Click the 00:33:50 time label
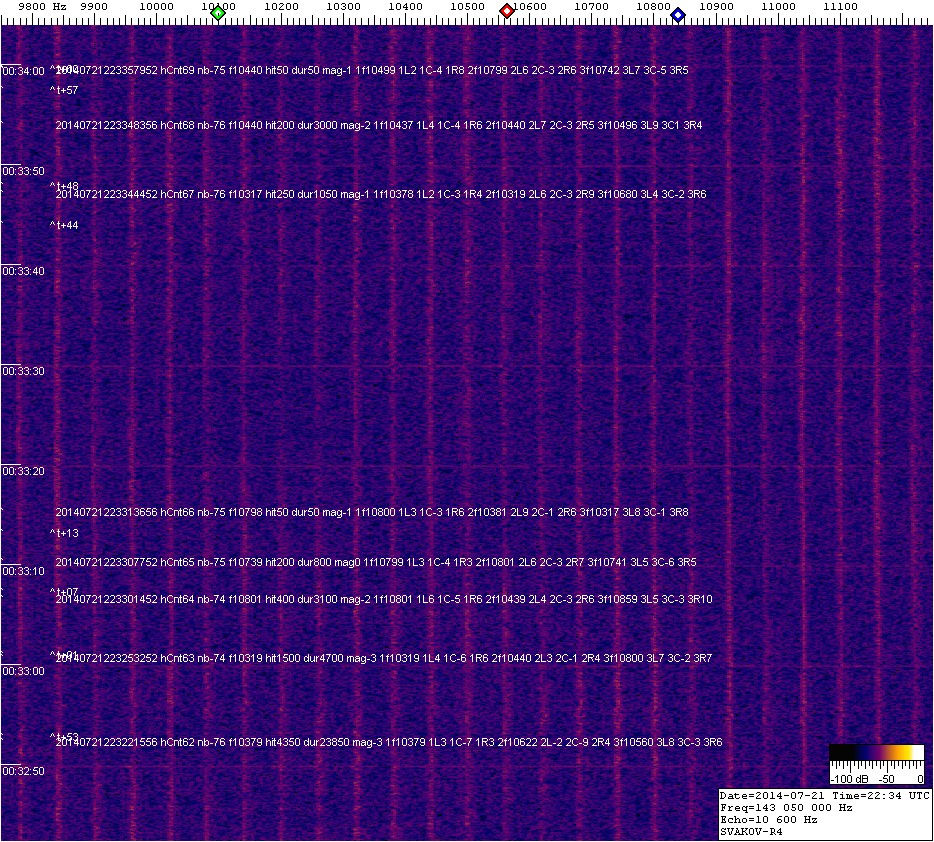Image resolution: width=934 pixels, height=842 pixels. tap(23, 171)
